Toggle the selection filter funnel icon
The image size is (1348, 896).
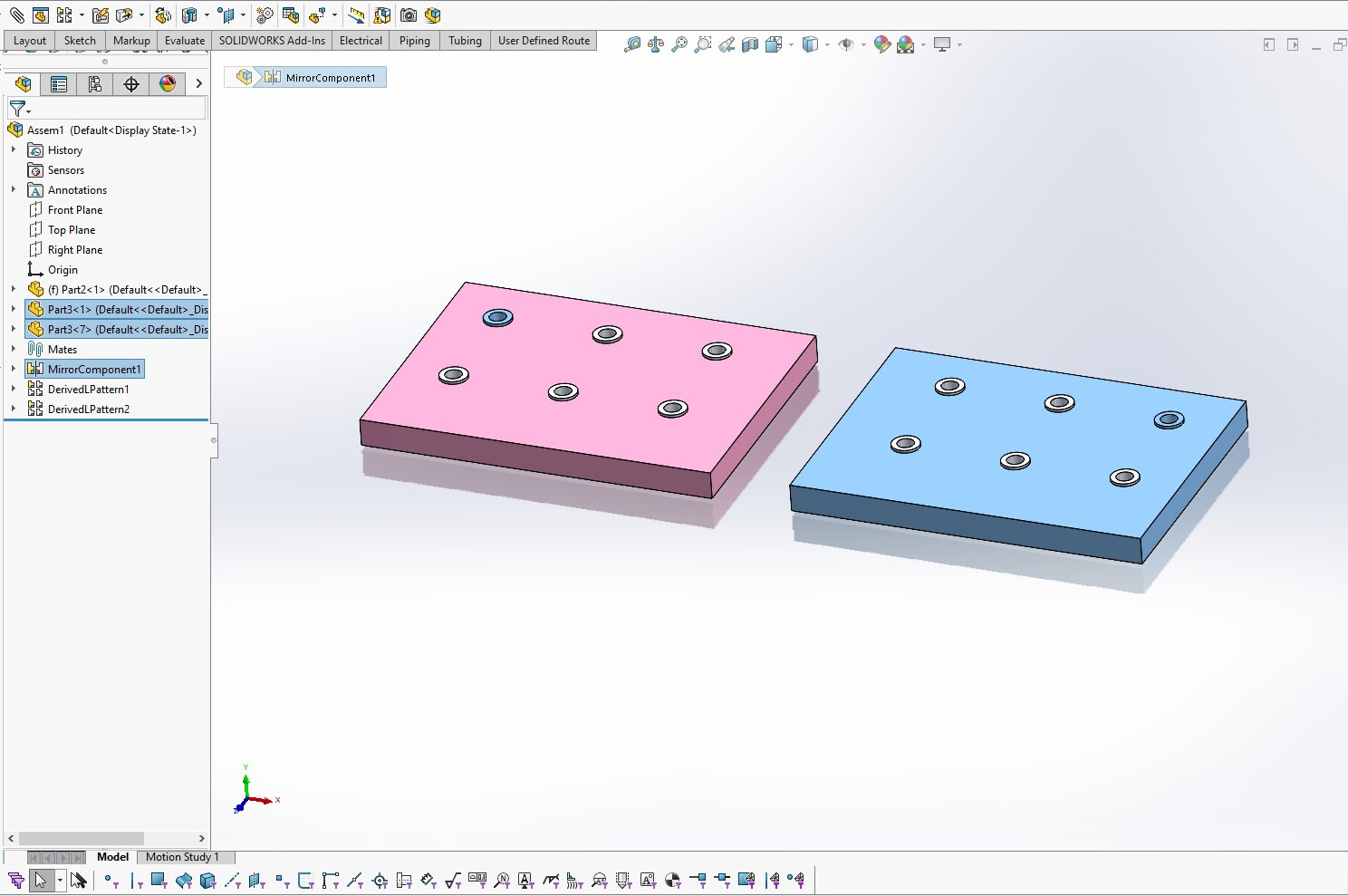[15, 880]
